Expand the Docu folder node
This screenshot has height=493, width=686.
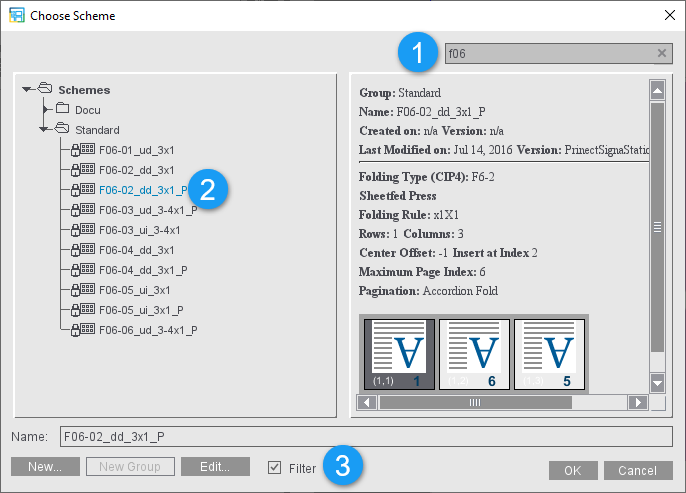pos(45,110)
